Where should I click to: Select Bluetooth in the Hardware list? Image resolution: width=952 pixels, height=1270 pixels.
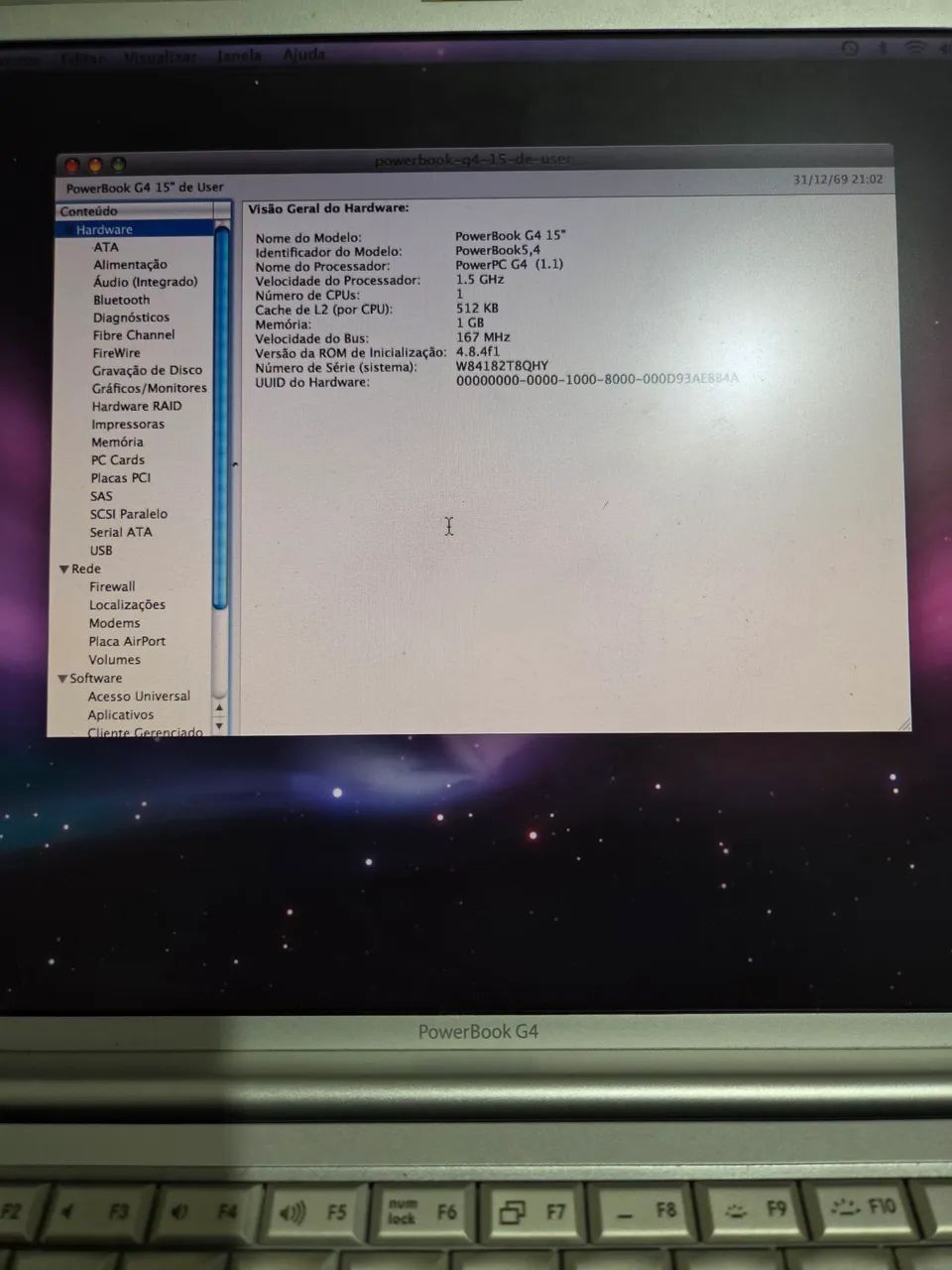tap(121, 300)
